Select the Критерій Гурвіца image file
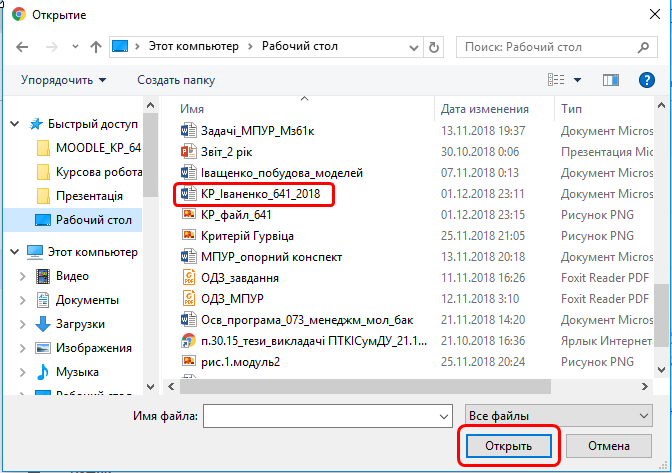This screenshot has height=473, width=672. pos(247,235)
